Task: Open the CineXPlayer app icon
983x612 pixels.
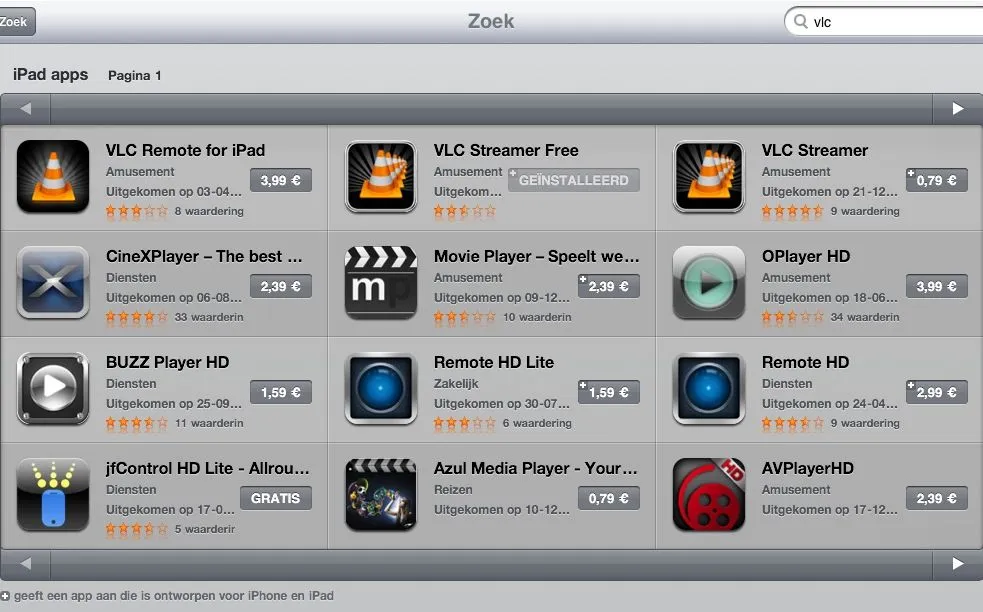Action: (x=53, y=283)
